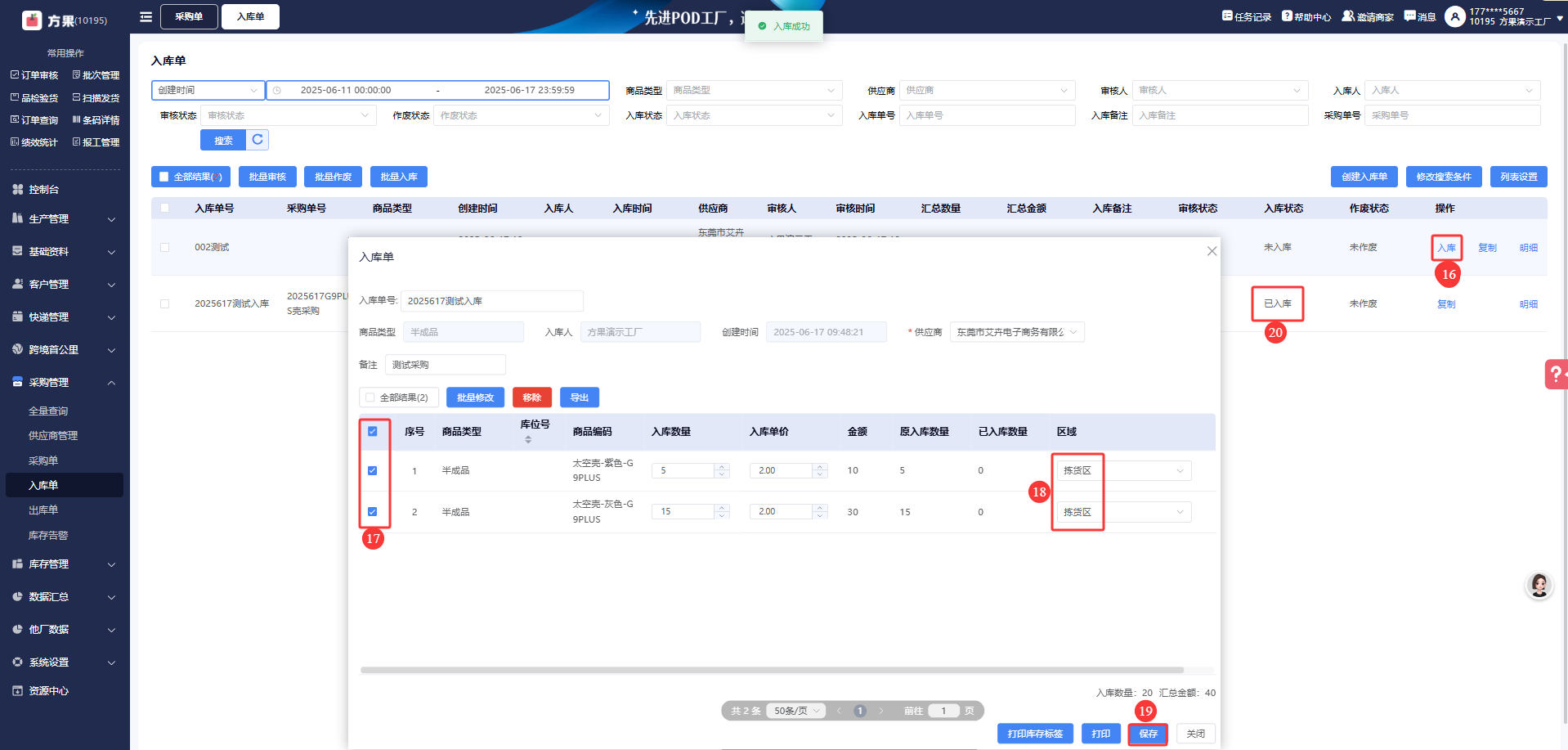Toggle checkbox for row 1 purple item
Screen dimensions: 1568x750
pos(373,470)
